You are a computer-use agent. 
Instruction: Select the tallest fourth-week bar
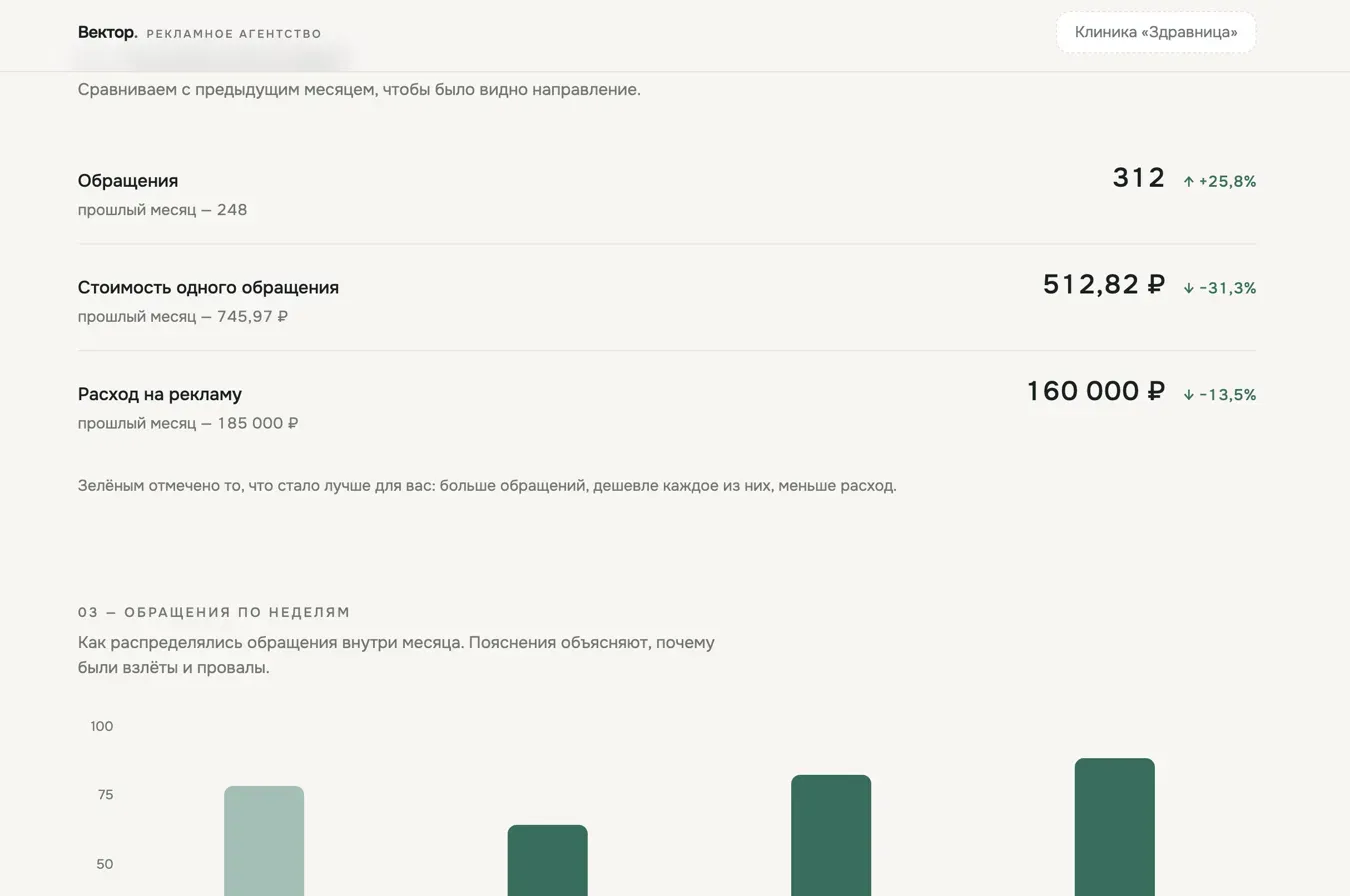point(1115,827)
